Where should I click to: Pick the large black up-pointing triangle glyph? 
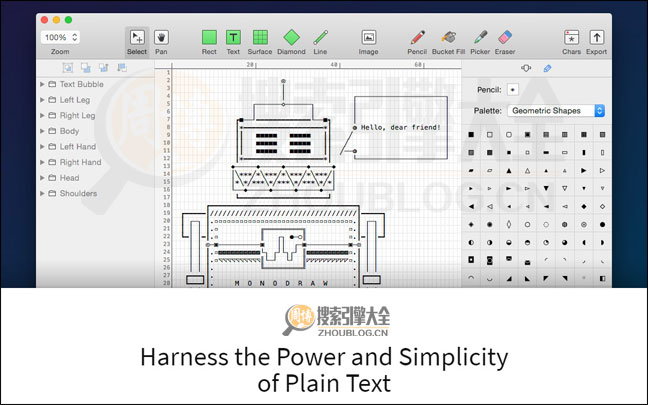[x=509, y=170]
